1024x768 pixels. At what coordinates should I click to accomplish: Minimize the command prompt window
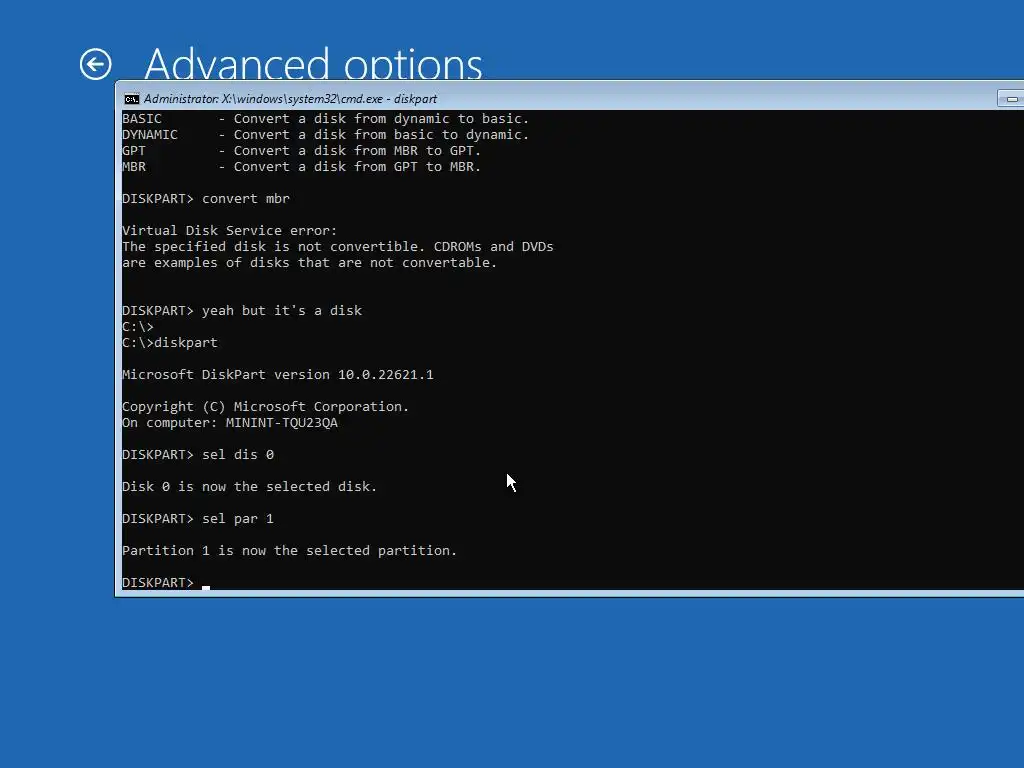(1011, 99)
